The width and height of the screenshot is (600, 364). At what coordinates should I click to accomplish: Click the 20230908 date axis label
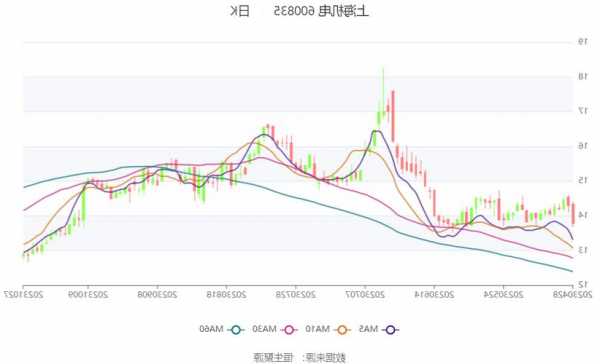[x=157, y=294]
